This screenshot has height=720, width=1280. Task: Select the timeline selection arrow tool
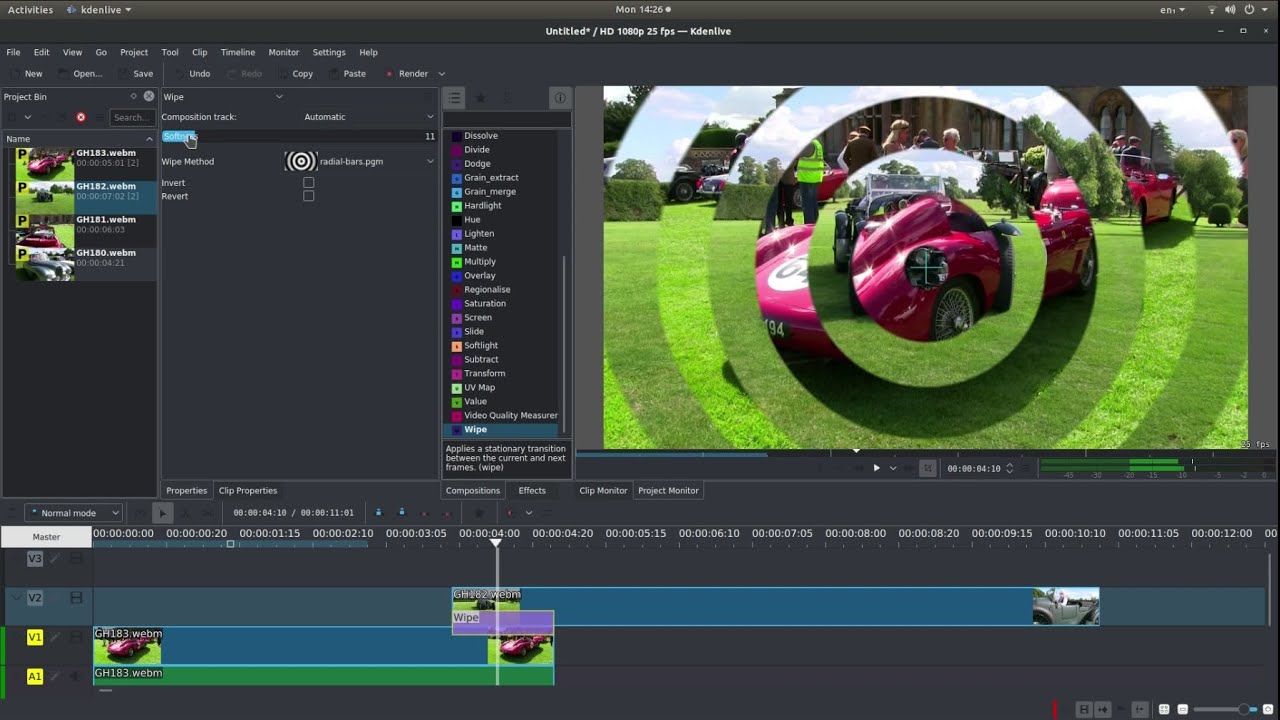[162, 513]
